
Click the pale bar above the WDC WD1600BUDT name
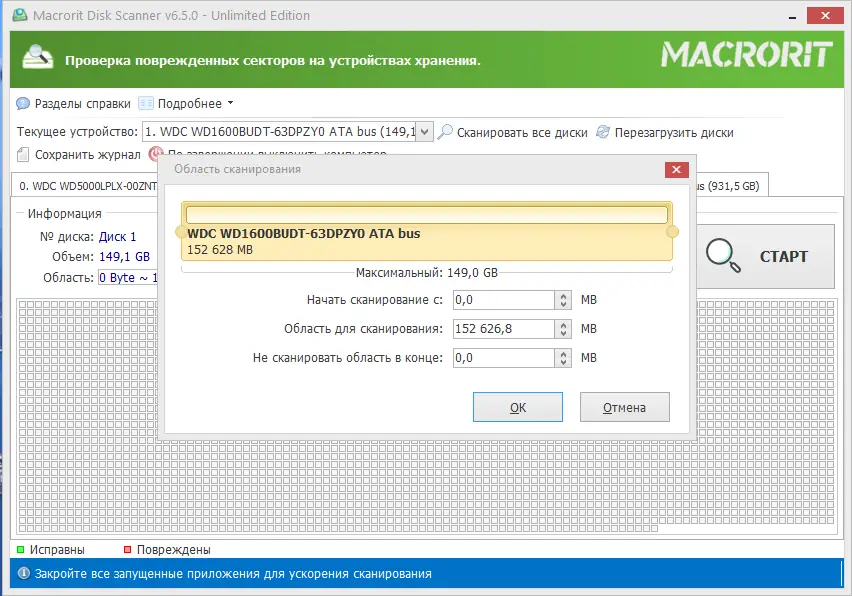pos(427,215)
